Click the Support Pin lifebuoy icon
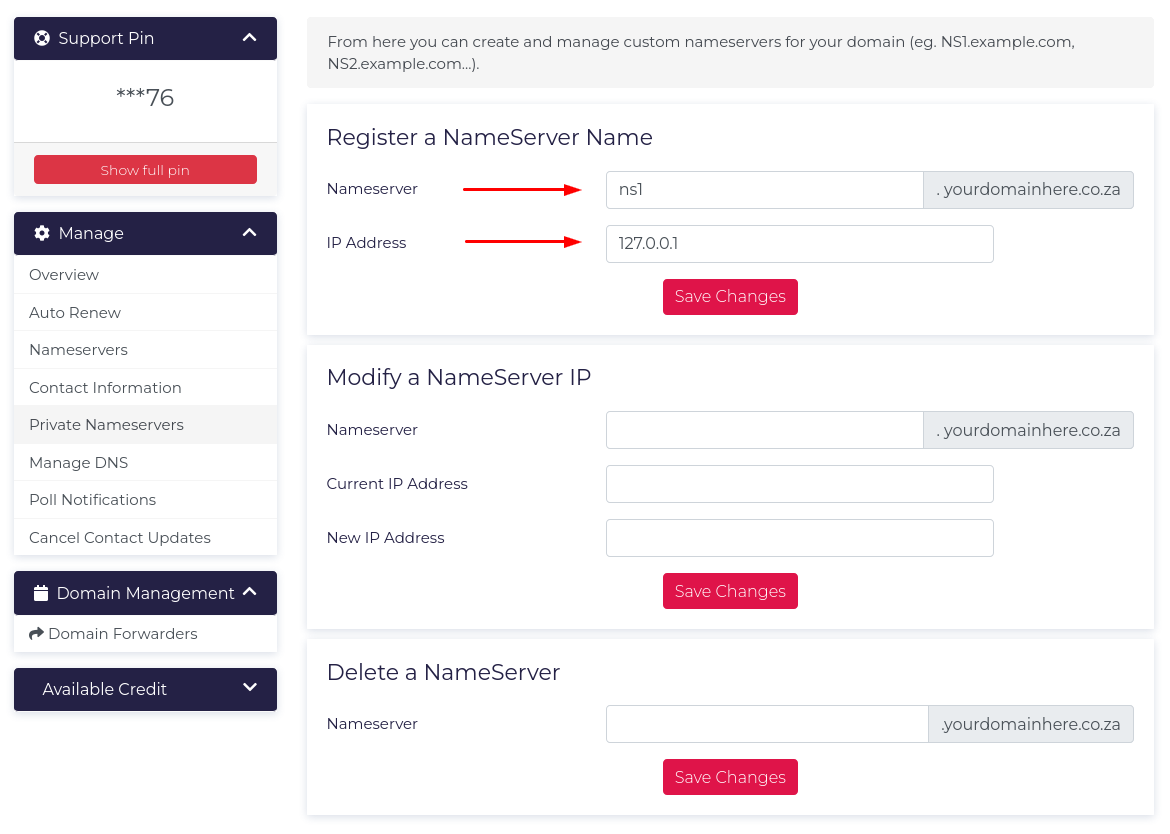 [x=42, y=38]
